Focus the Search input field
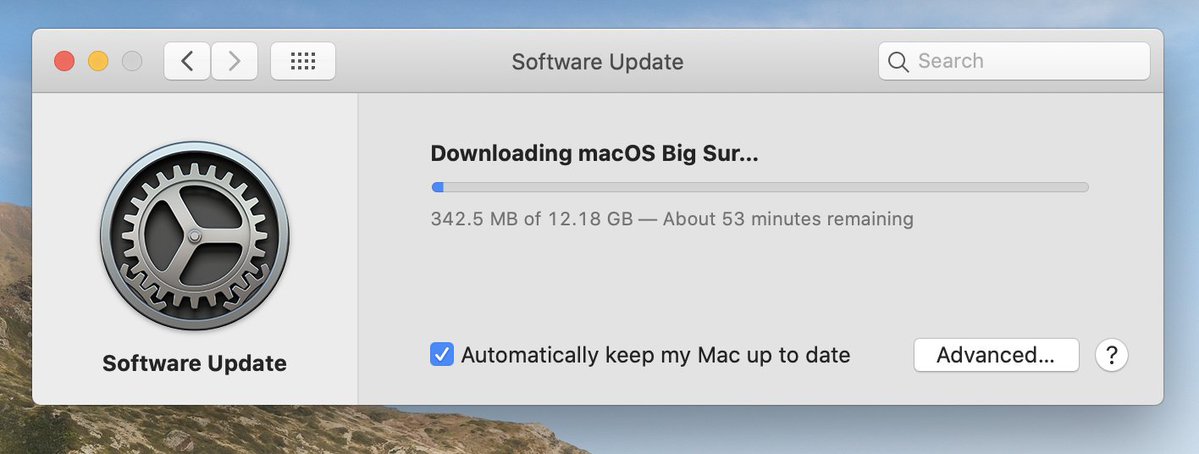This screenshot has width=1199, height=454. (x=1014, y=61)
